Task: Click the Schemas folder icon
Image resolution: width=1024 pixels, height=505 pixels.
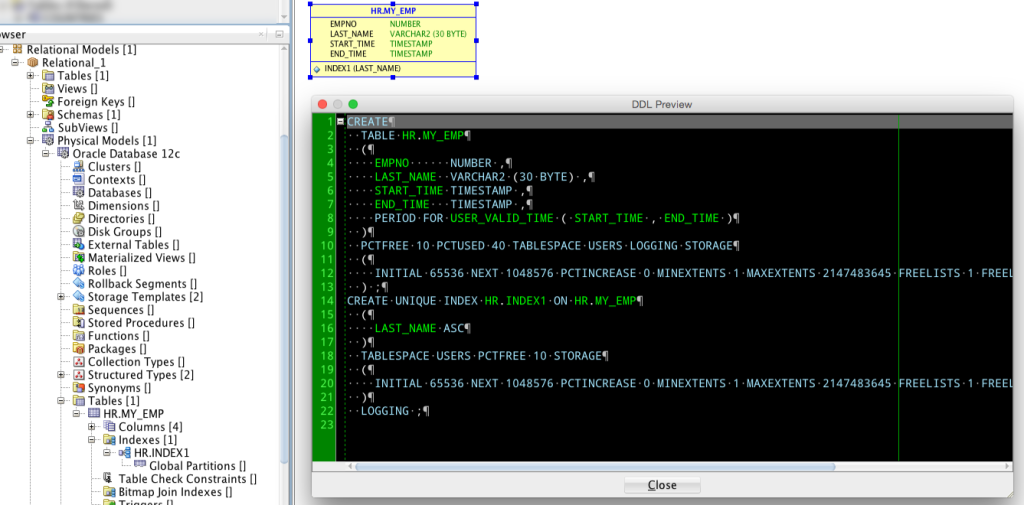Action: [48, 115]
